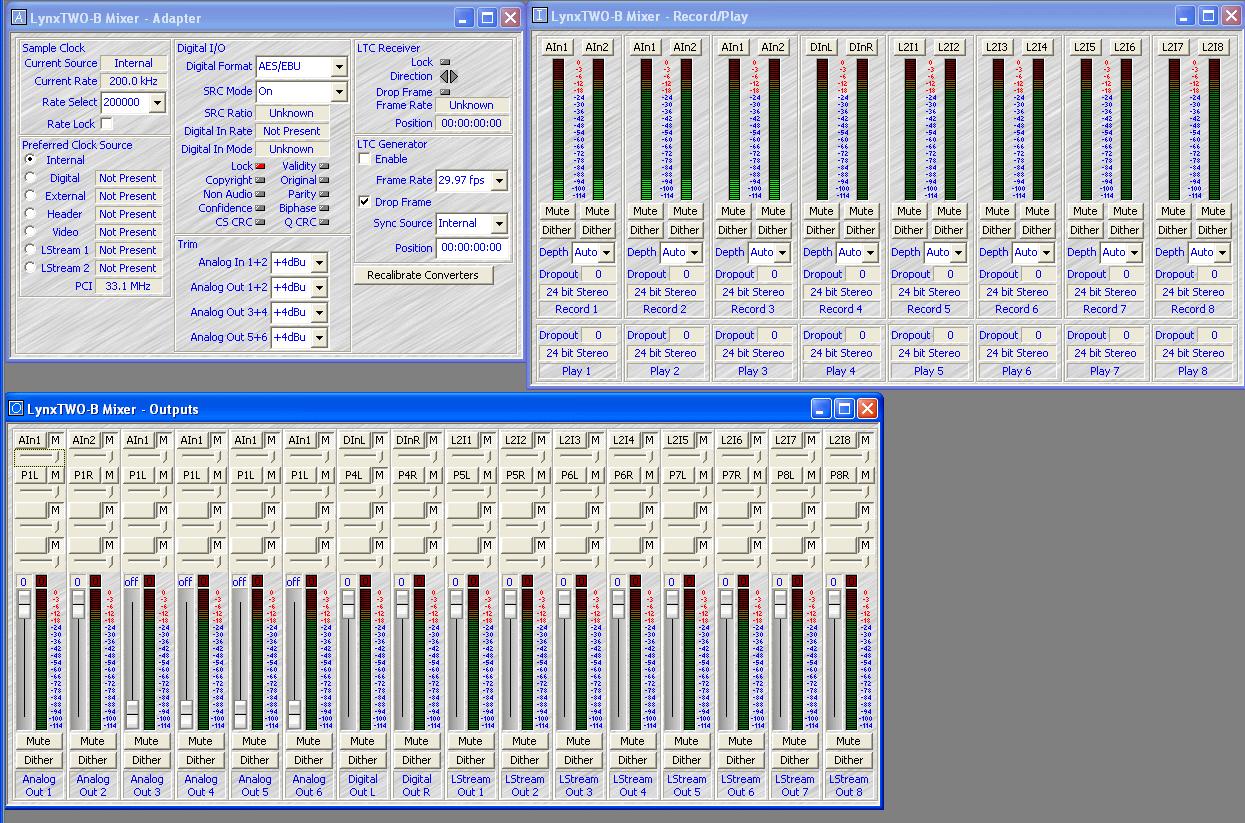Image resolution: width=1245 pixels, height=823 pixels.
Task: Click the DInR source button of Record 4
Action: coord(861,47)
